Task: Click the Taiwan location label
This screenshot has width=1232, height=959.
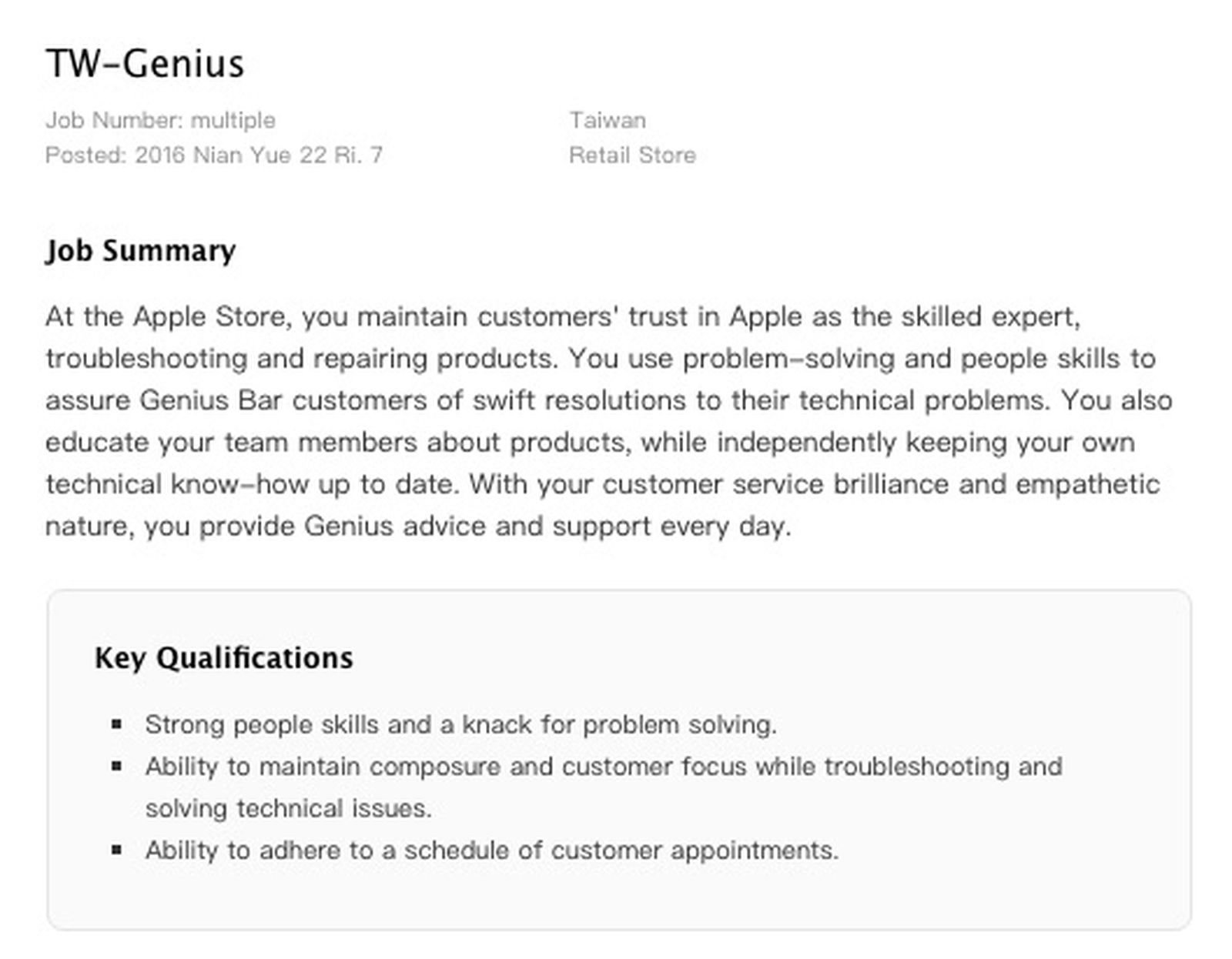Action: pos(608,120)
